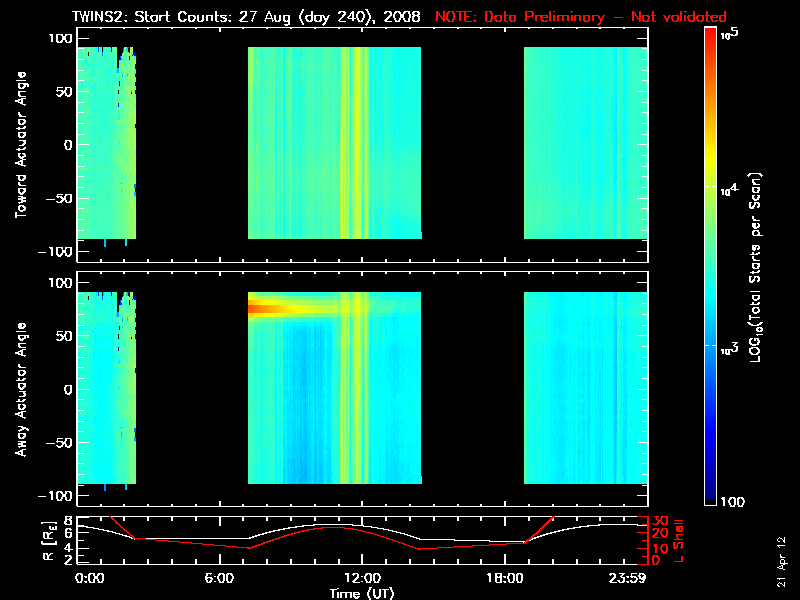Screen dimensions: 800x600
Task: Click the '-50' tick on Toward panel axis
Action: coord(60,198)
